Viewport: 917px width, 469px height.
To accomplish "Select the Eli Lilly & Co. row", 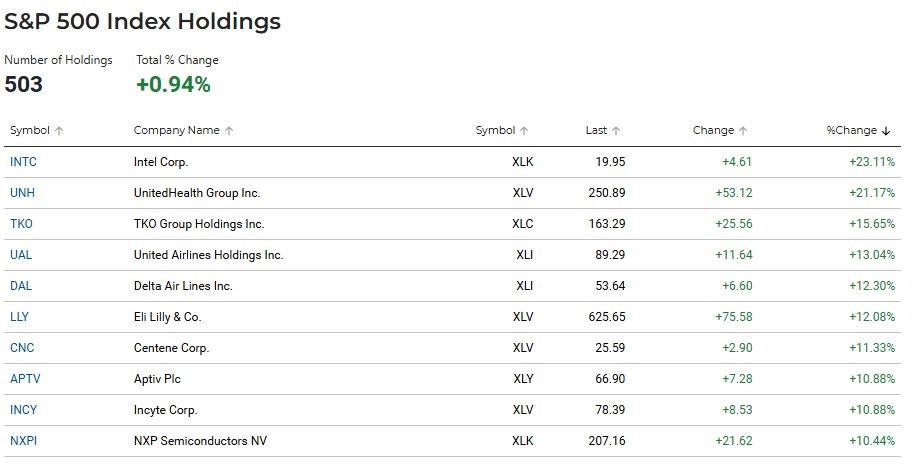I will (452, 317).
